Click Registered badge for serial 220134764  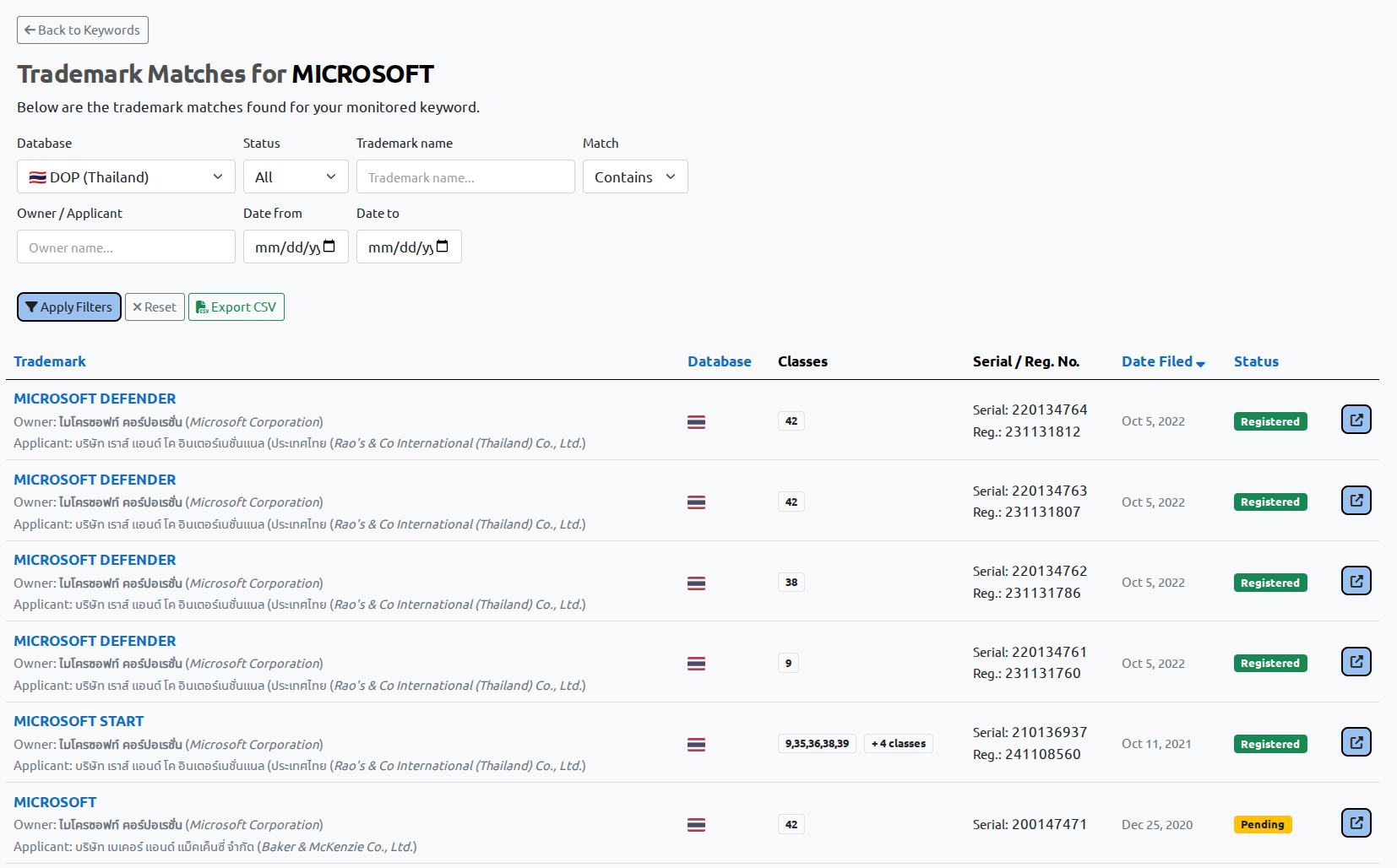tap(1270, 421)
